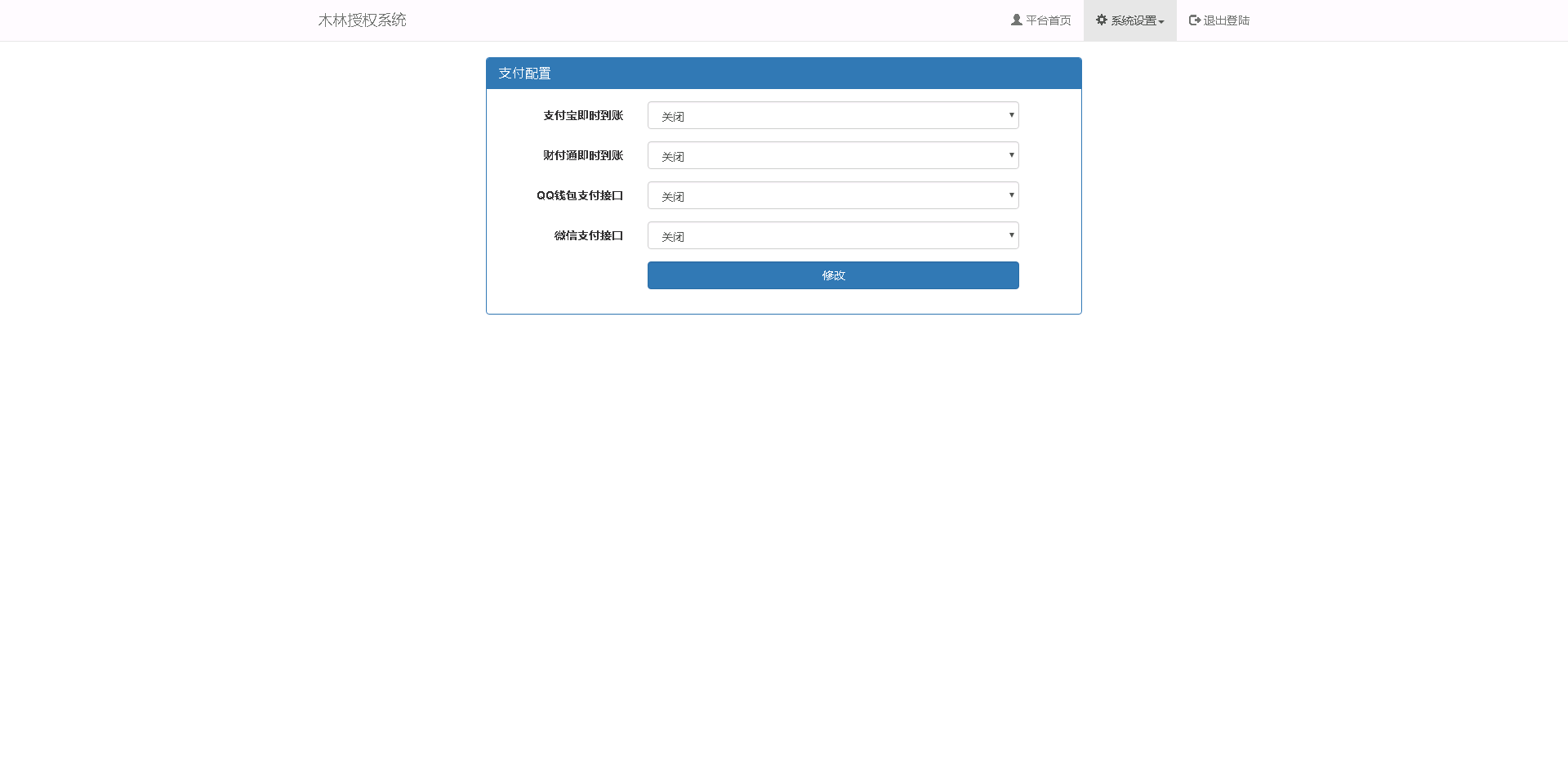
Task: Click the 微信支付接口 label
Action: click(x=589, y=235)
